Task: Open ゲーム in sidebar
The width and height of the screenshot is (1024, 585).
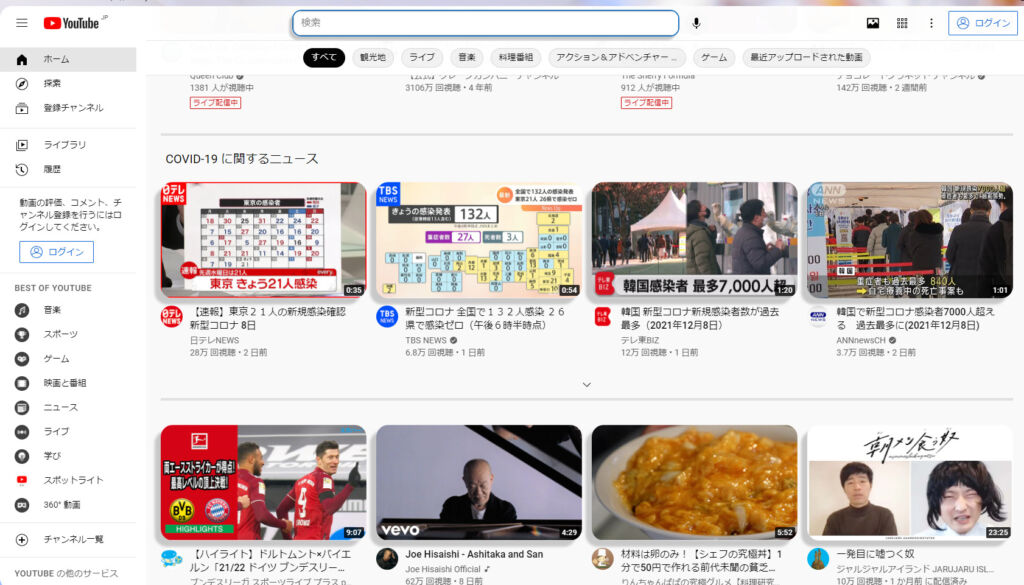Action: coord(68,358)
